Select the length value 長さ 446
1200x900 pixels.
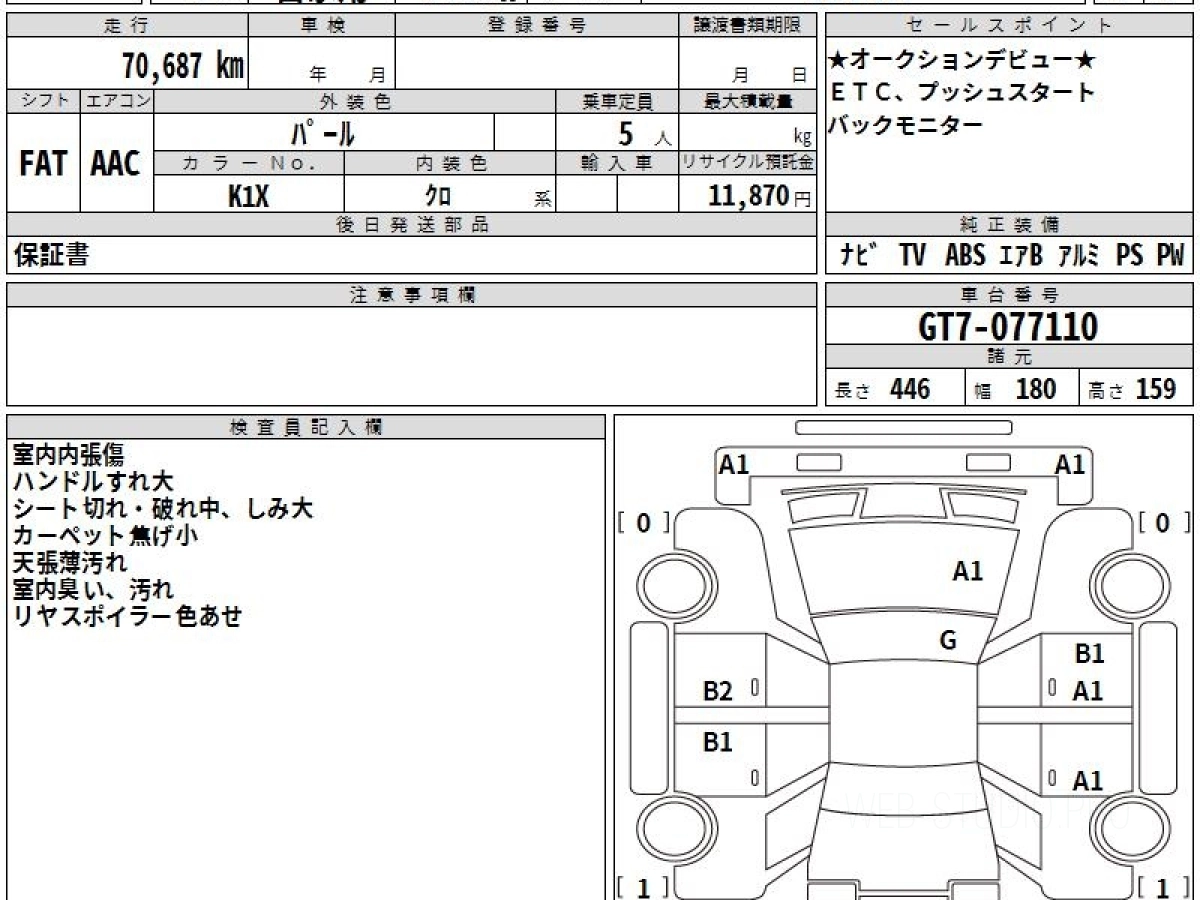point(883,389)
